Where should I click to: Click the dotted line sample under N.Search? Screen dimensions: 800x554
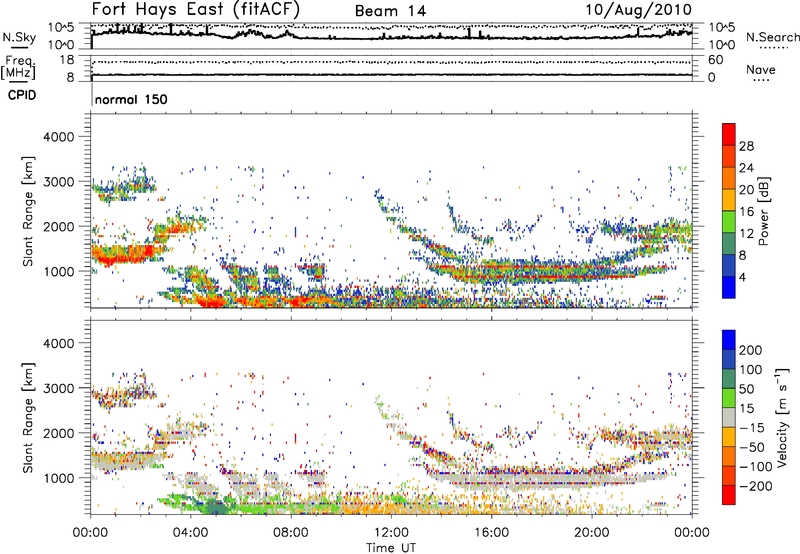[x=774, y=47]
